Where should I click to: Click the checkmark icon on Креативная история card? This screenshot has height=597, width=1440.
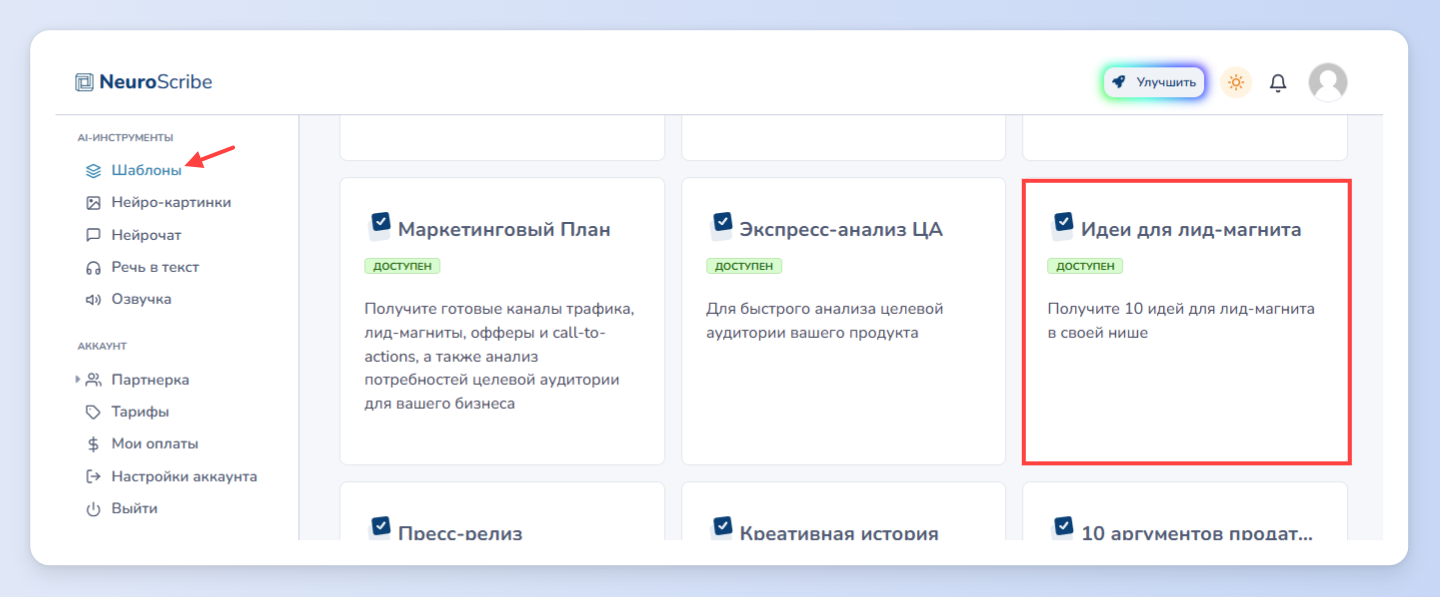coord(721,529)
